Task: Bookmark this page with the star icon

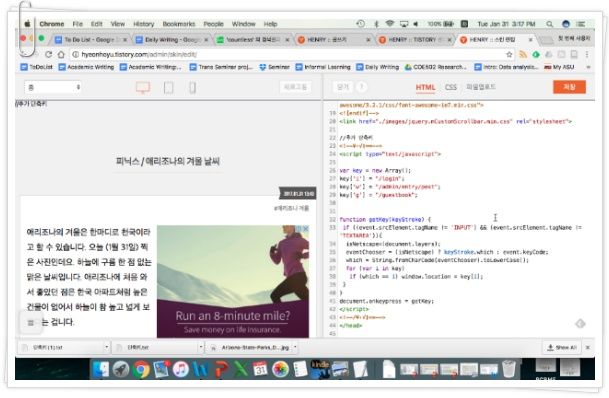Action: pyautogui.click(x=509, y=54)
